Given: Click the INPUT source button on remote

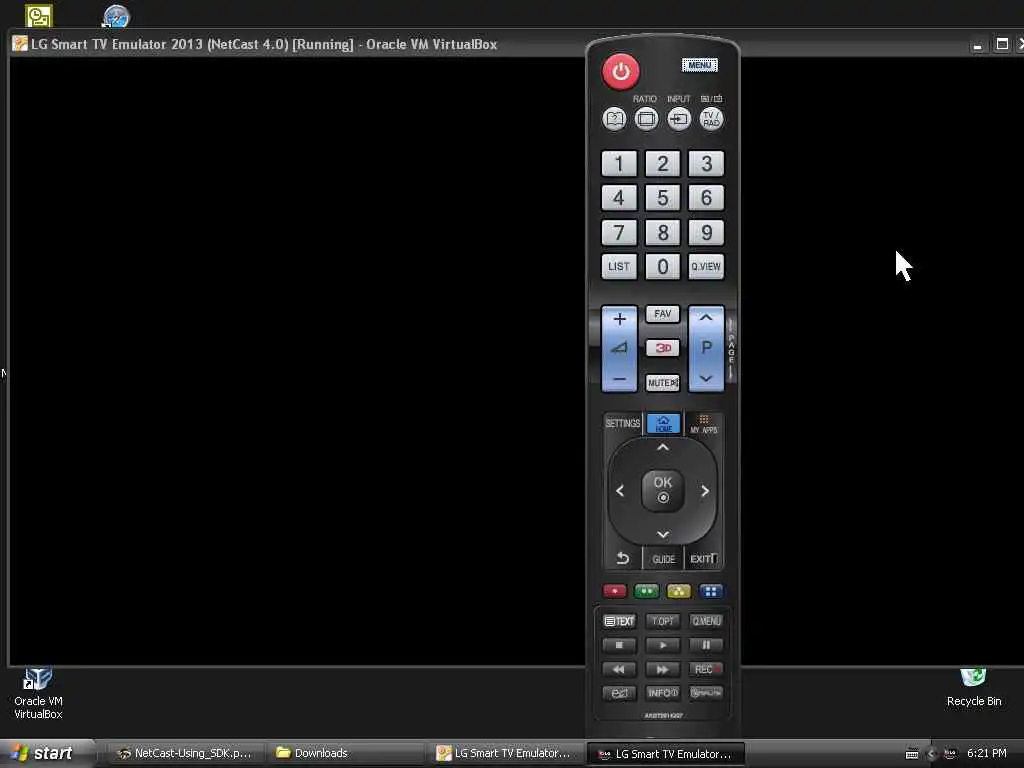Looking at the screenshot, I should [x=679, y=119].
